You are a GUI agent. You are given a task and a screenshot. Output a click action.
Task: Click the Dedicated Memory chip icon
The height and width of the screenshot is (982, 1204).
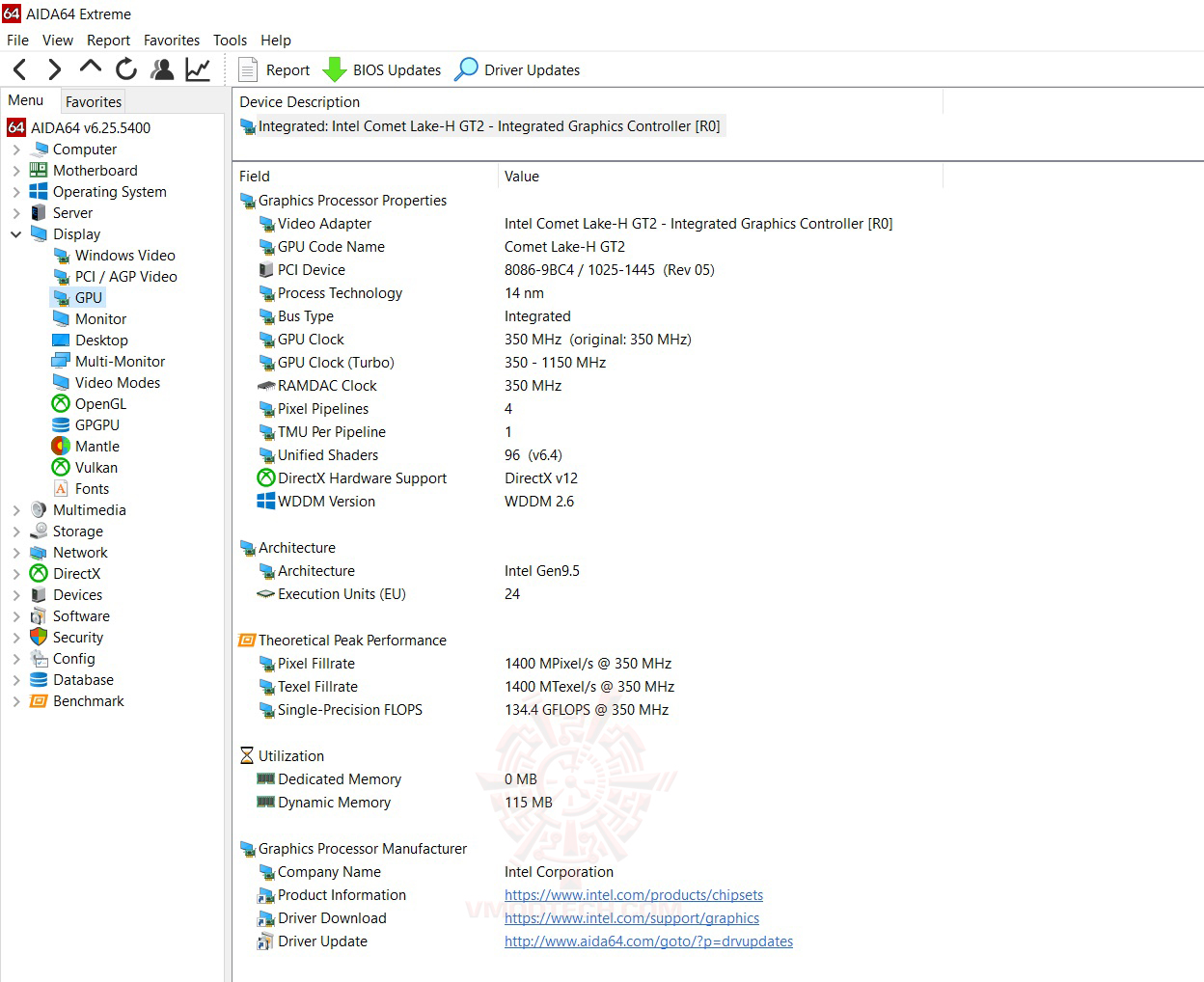(266, 778)
